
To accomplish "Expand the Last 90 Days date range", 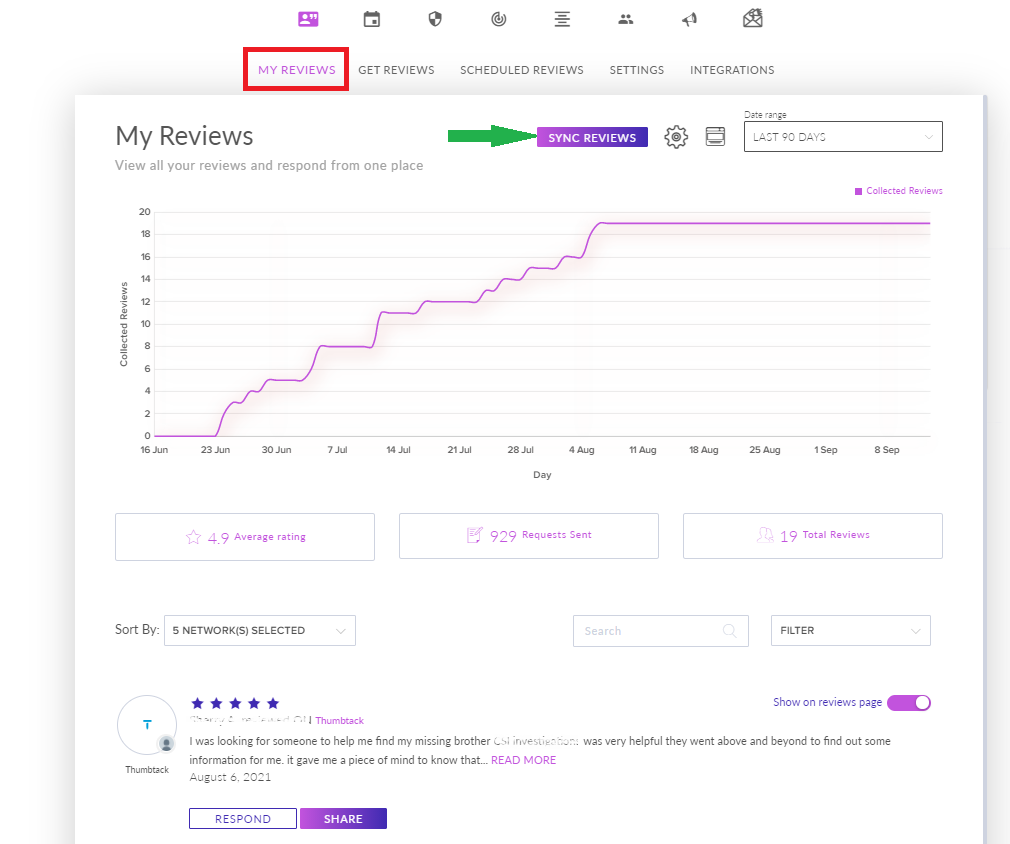I will pyautogui.click(x=842, y=137).
